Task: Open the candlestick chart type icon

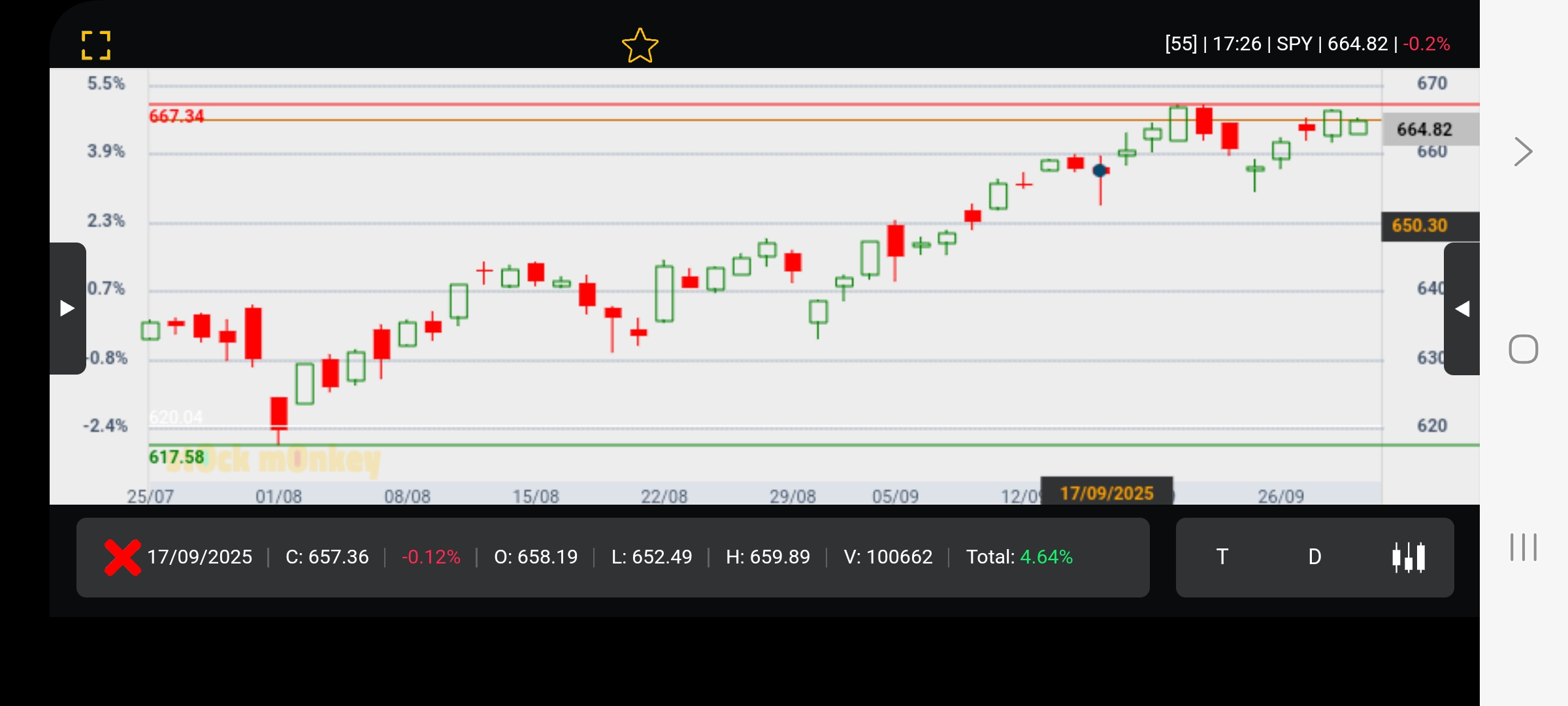Action: pyautogui.click(x=1408, y=557)
